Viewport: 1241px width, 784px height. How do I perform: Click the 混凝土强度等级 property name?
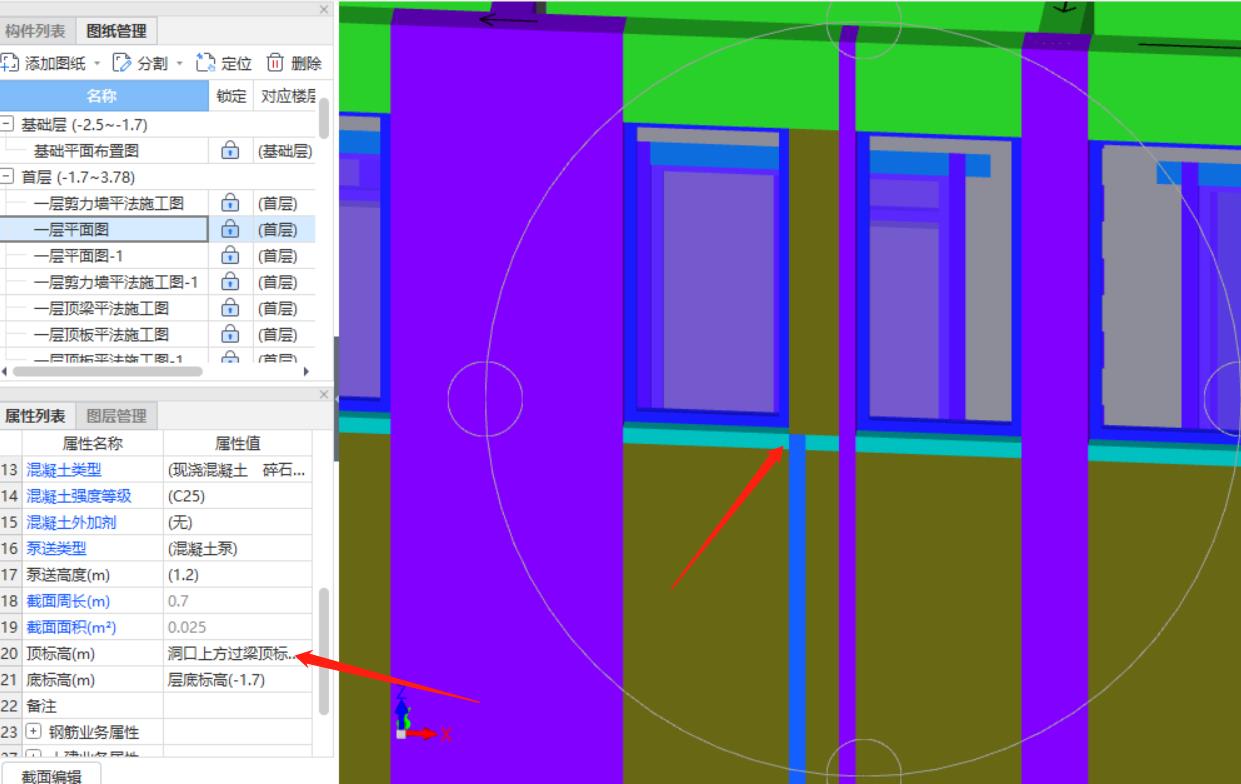coord(79,496)
